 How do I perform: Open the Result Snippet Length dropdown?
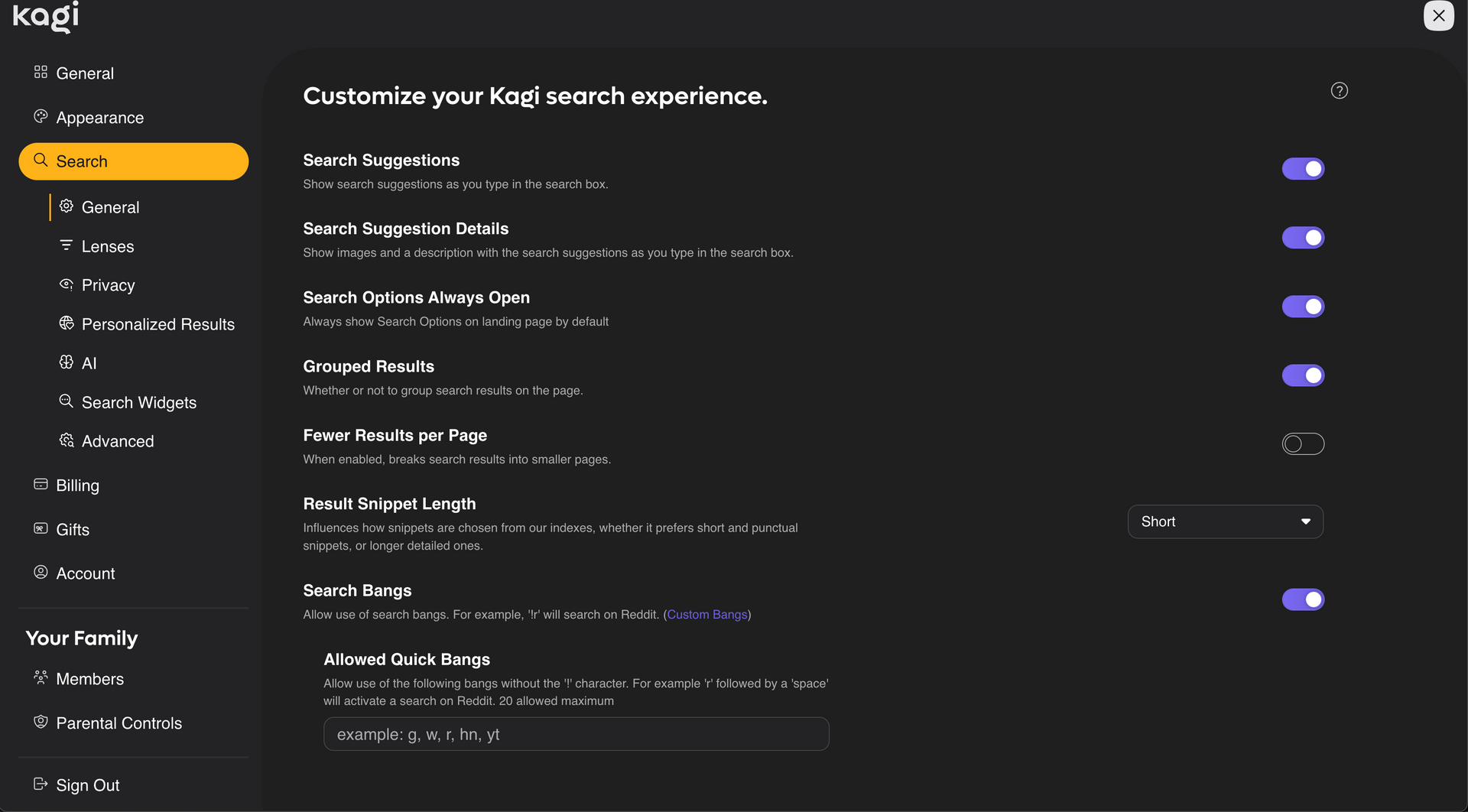pos(1225,521)
